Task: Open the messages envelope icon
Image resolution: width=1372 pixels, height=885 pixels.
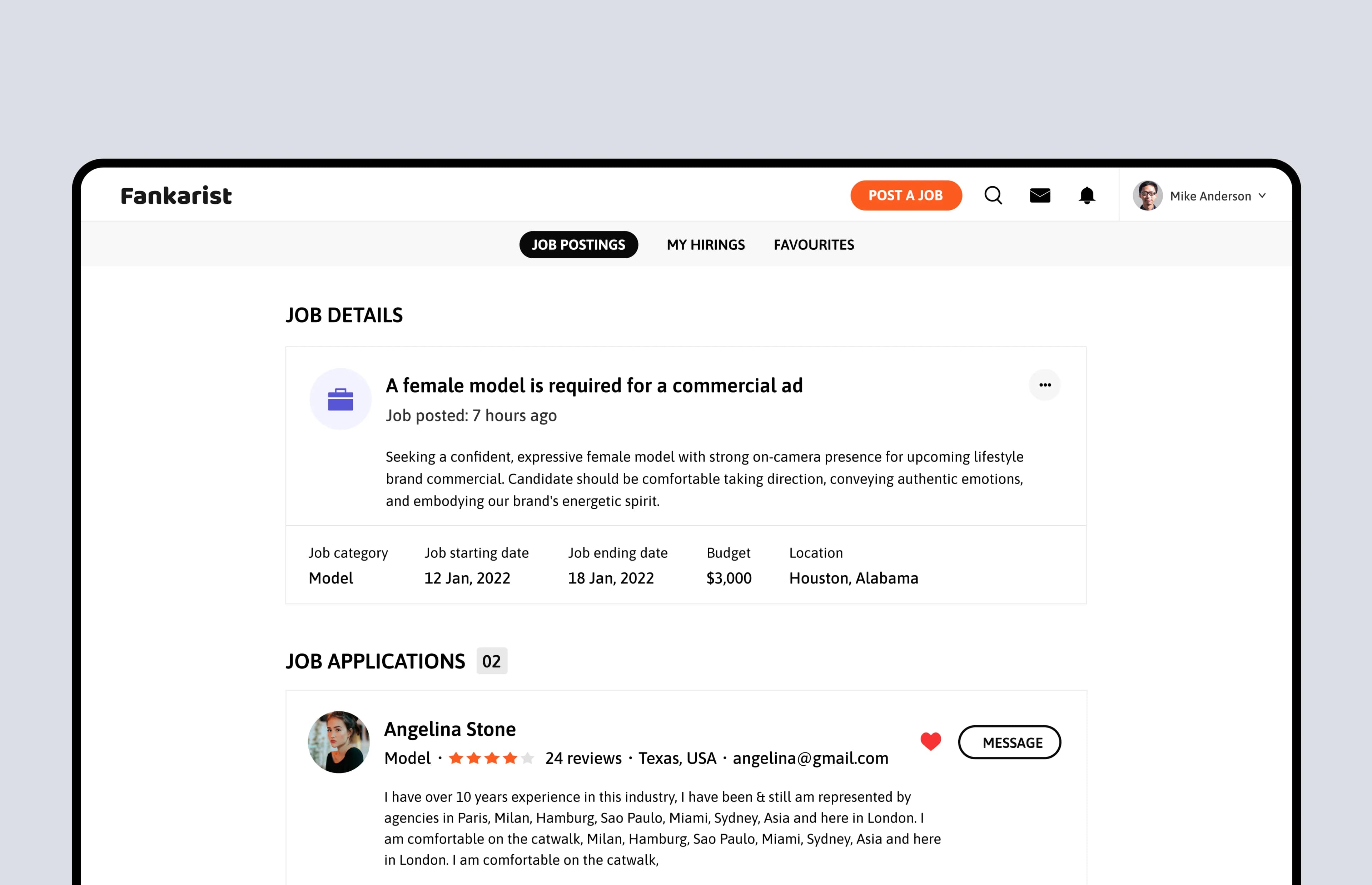Action: point(1040,195)
